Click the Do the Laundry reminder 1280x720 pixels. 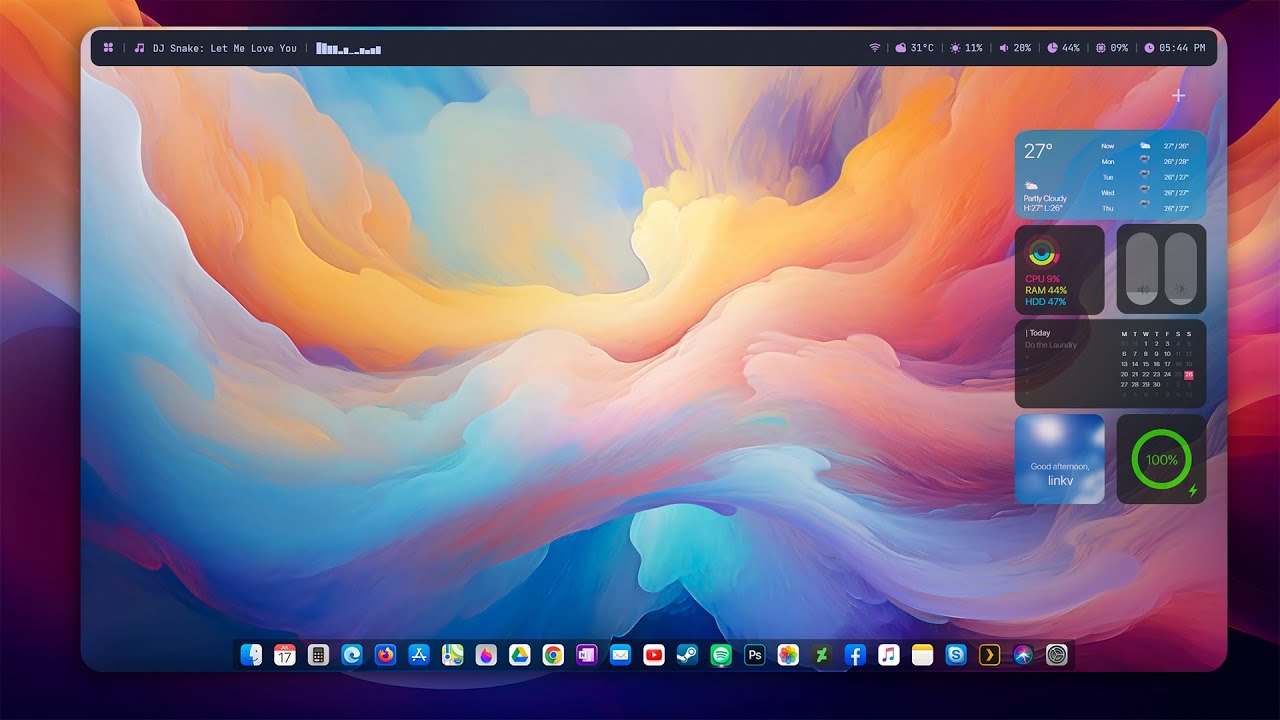click(x=1051, y=345)
